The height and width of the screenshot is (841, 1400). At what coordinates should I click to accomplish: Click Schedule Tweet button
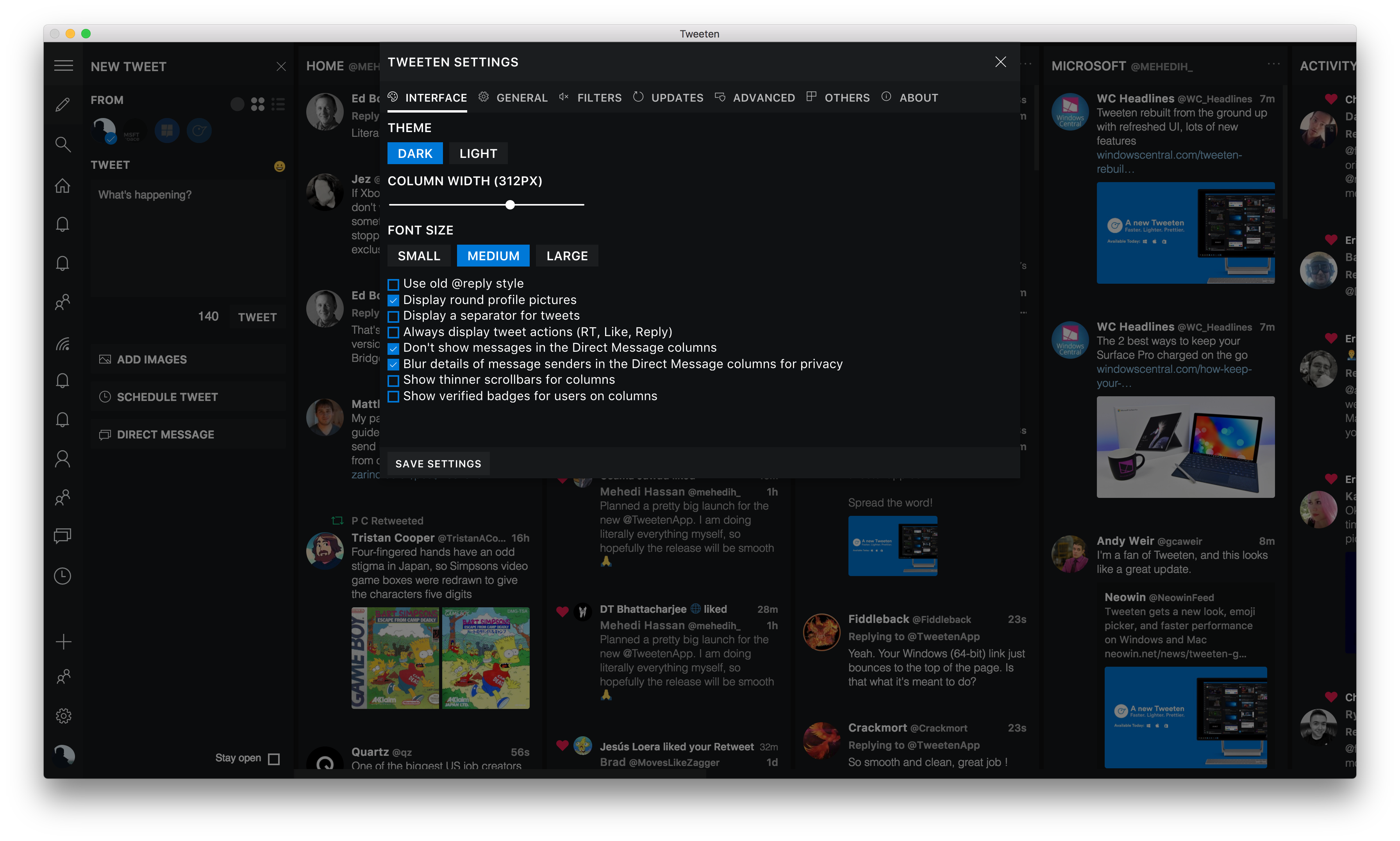(x=188, y=397)
